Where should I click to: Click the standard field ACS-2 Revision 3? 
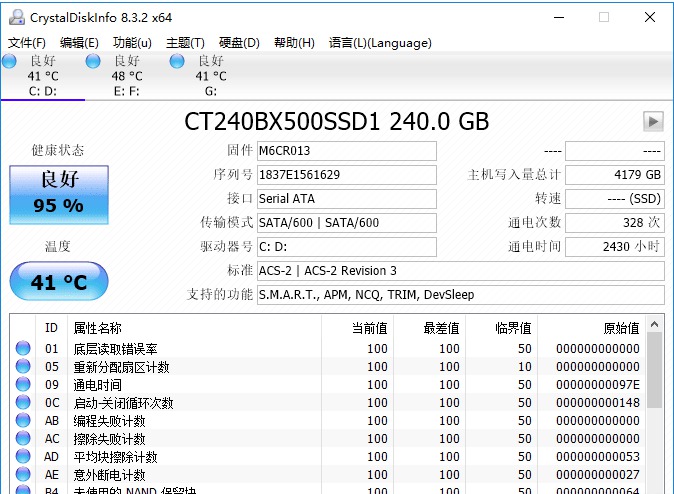pos(461,271)
